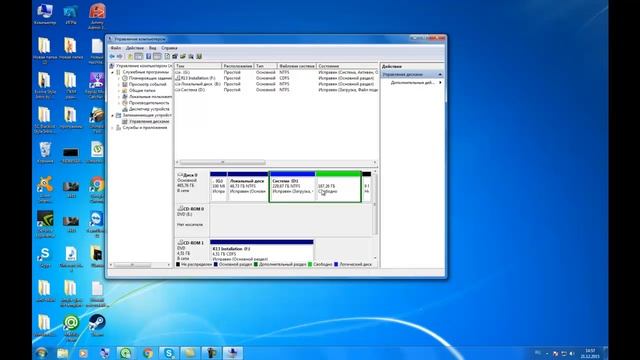Click the Windows Start button
The width and height of the screenshot is (640, 360).
point(42,353)
